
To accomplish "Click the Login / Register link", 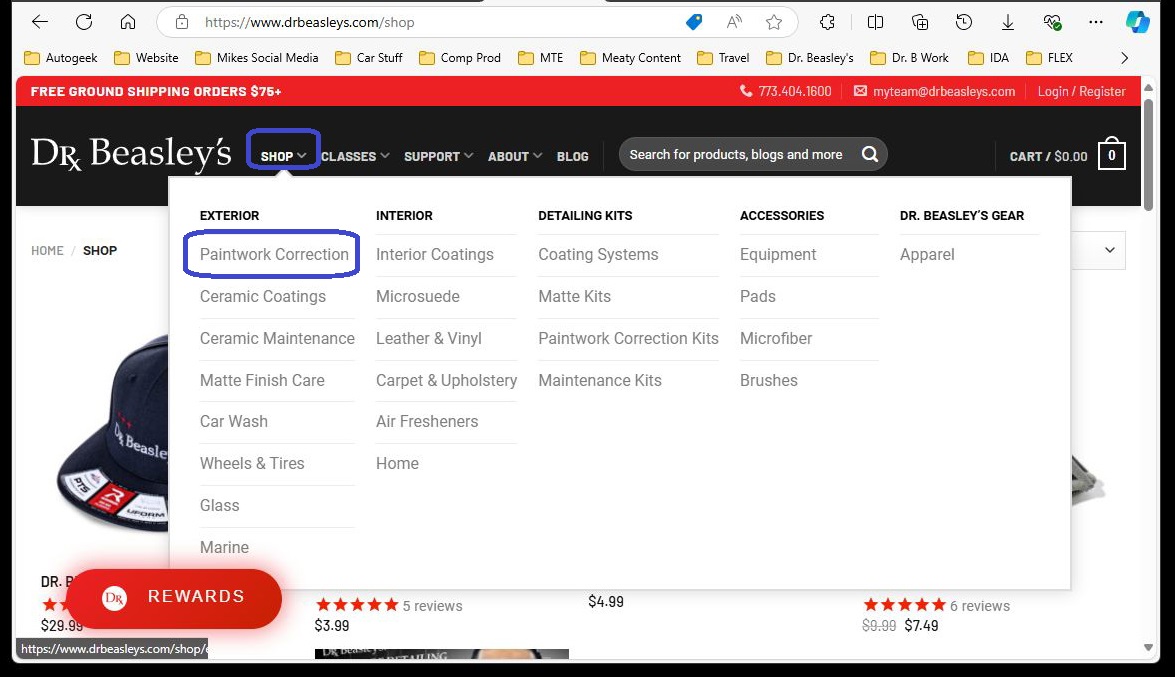I will click(1081, 91).
